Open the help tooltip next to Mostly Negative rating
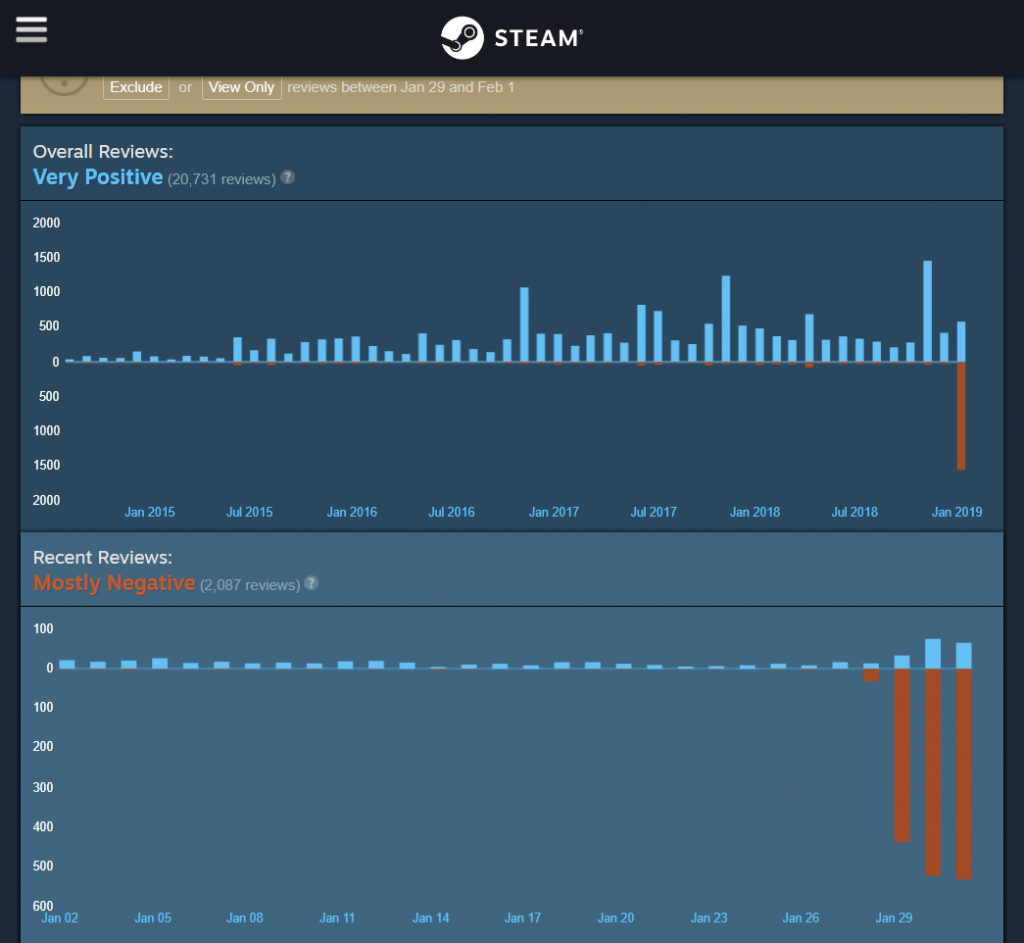The image size is (1024, 943). pos(311,584)
